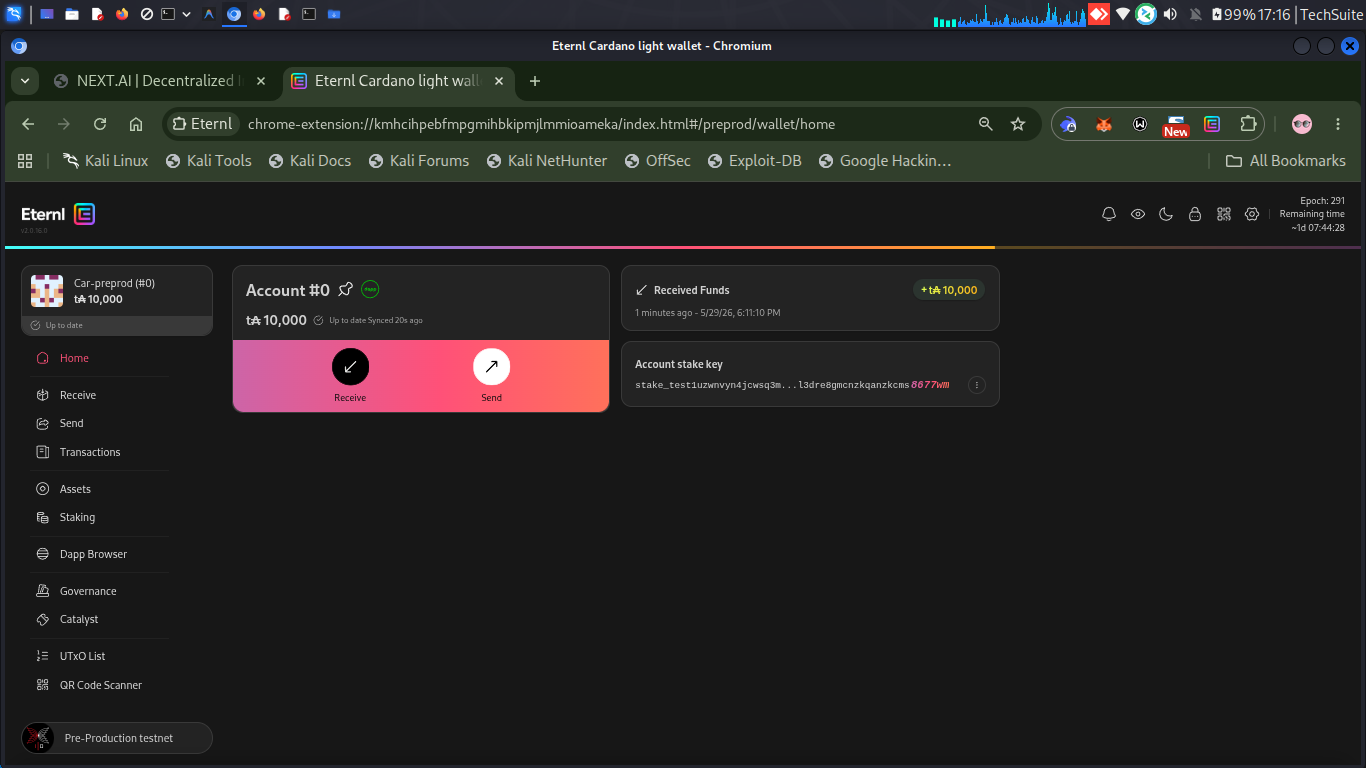The image size is (1366, 768).
Task: Click the green pass badge beside Account #0
Action: (370, 289)
